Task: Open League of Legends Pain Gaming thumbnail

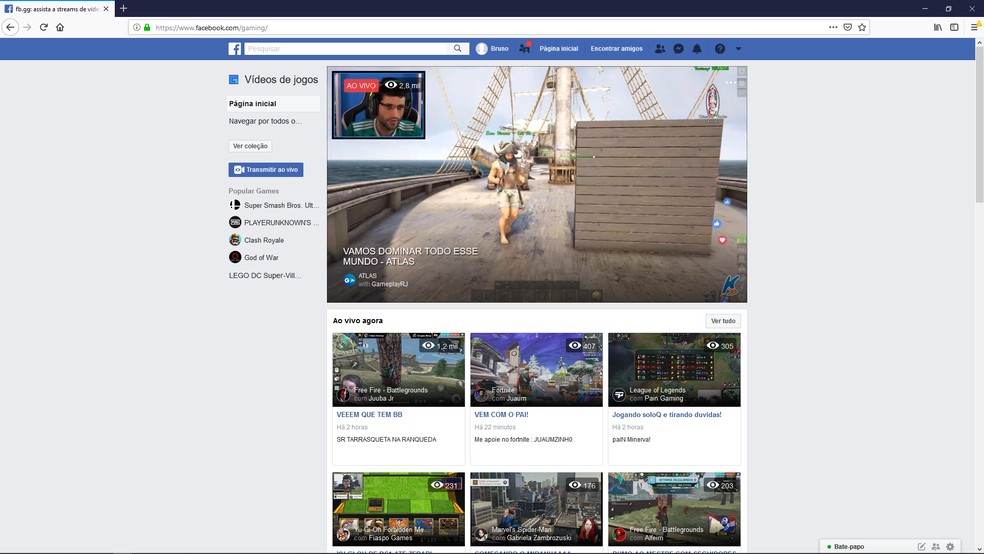Action: tap(674, 370)
